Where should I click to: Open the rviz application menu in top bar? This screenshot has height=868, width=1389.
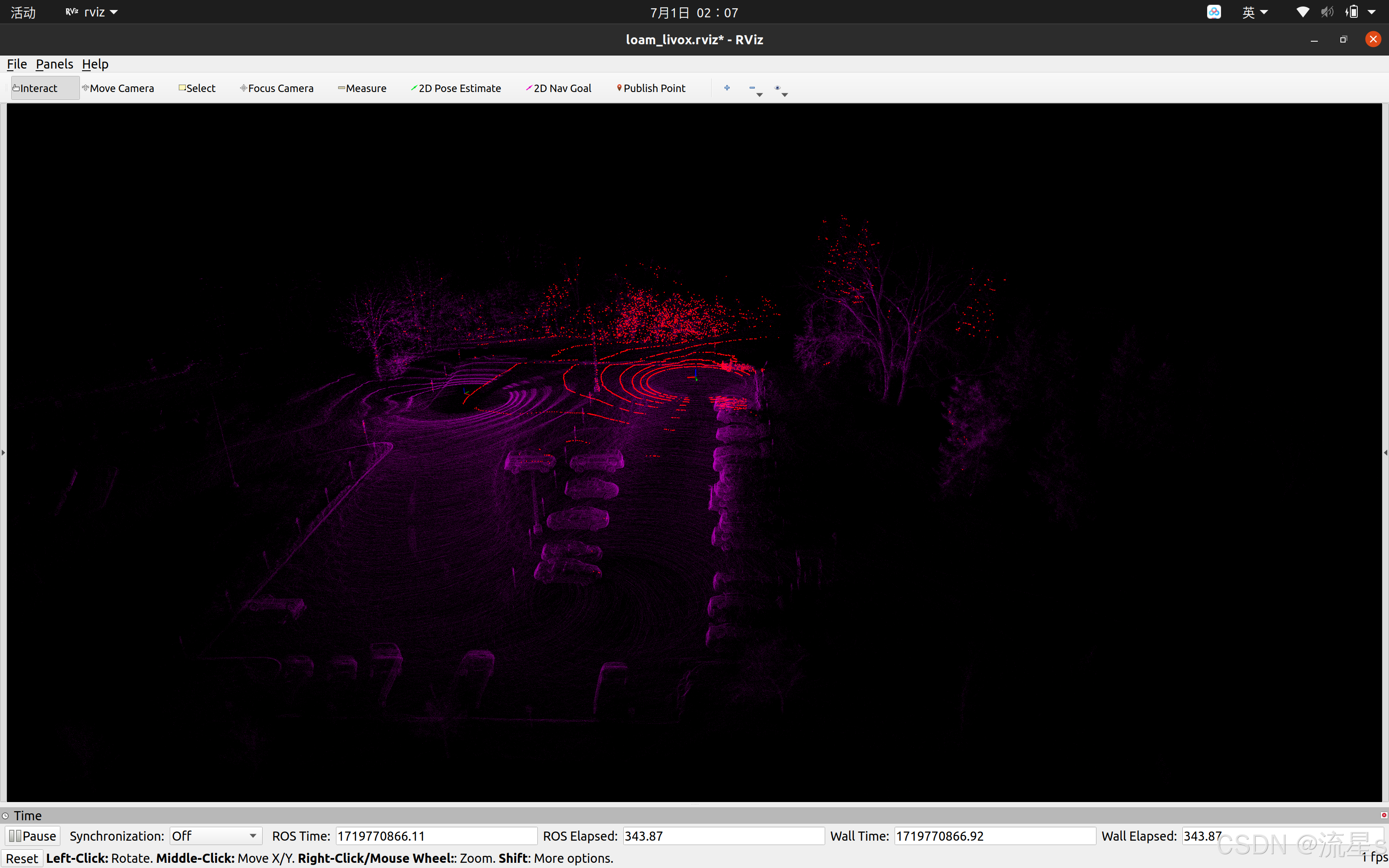[92, 12]
